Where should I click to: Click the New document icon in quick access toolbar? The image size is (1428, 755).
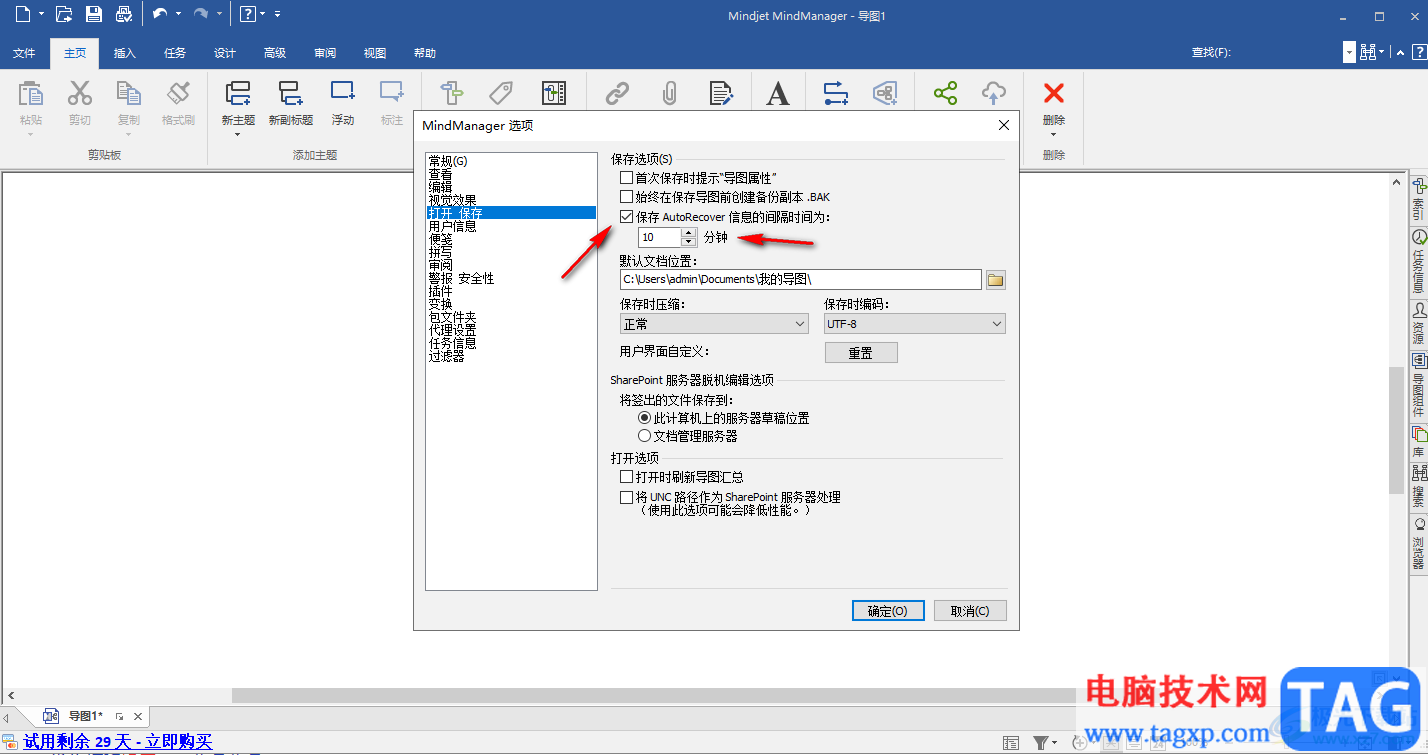point(21,14)
